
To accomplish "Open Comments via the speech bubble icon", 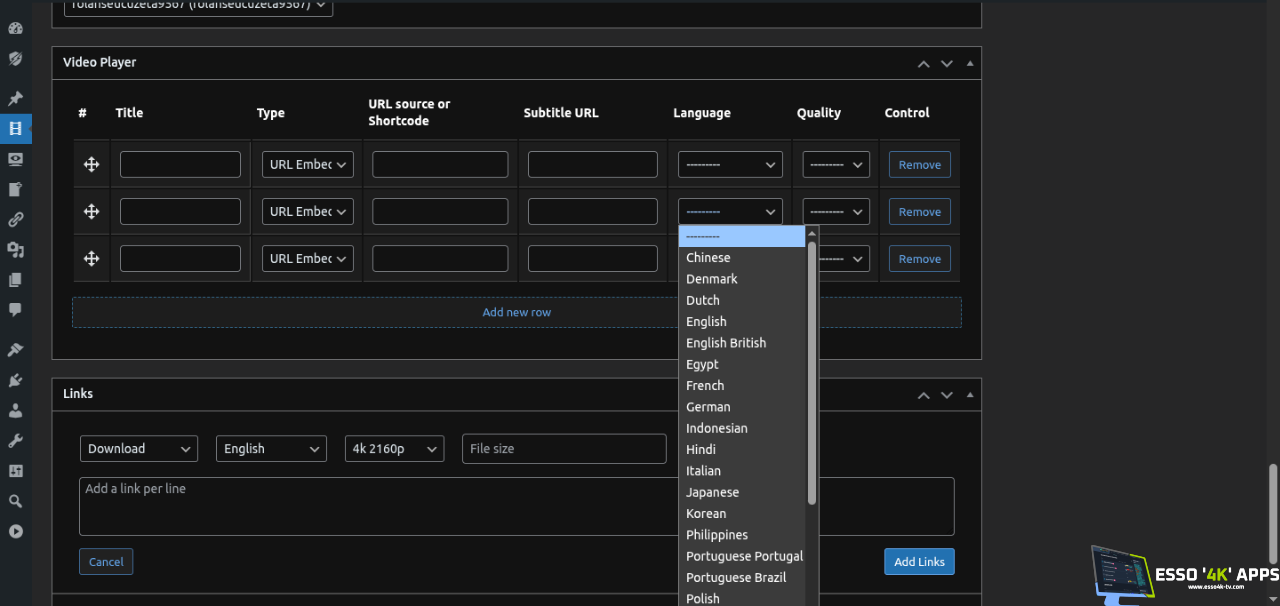I will pos(15,310).
